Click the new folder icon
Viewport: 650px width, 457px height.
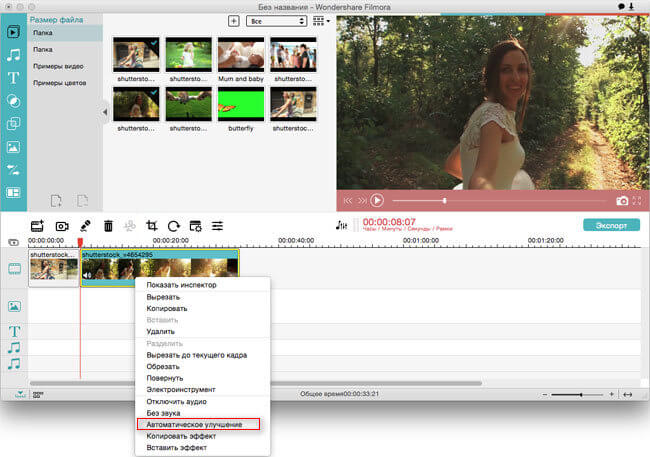(x=56, y=201)
